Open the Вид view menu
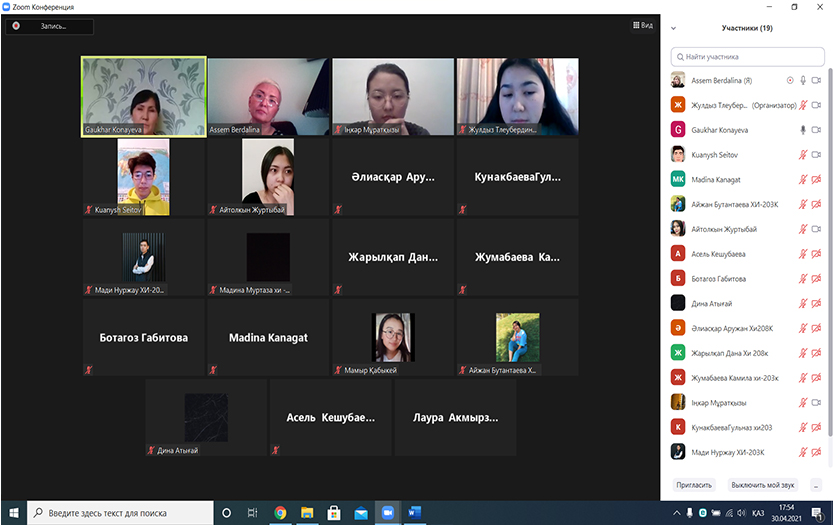The width and height of the screenshot is (833, 525). pos(643,26)
